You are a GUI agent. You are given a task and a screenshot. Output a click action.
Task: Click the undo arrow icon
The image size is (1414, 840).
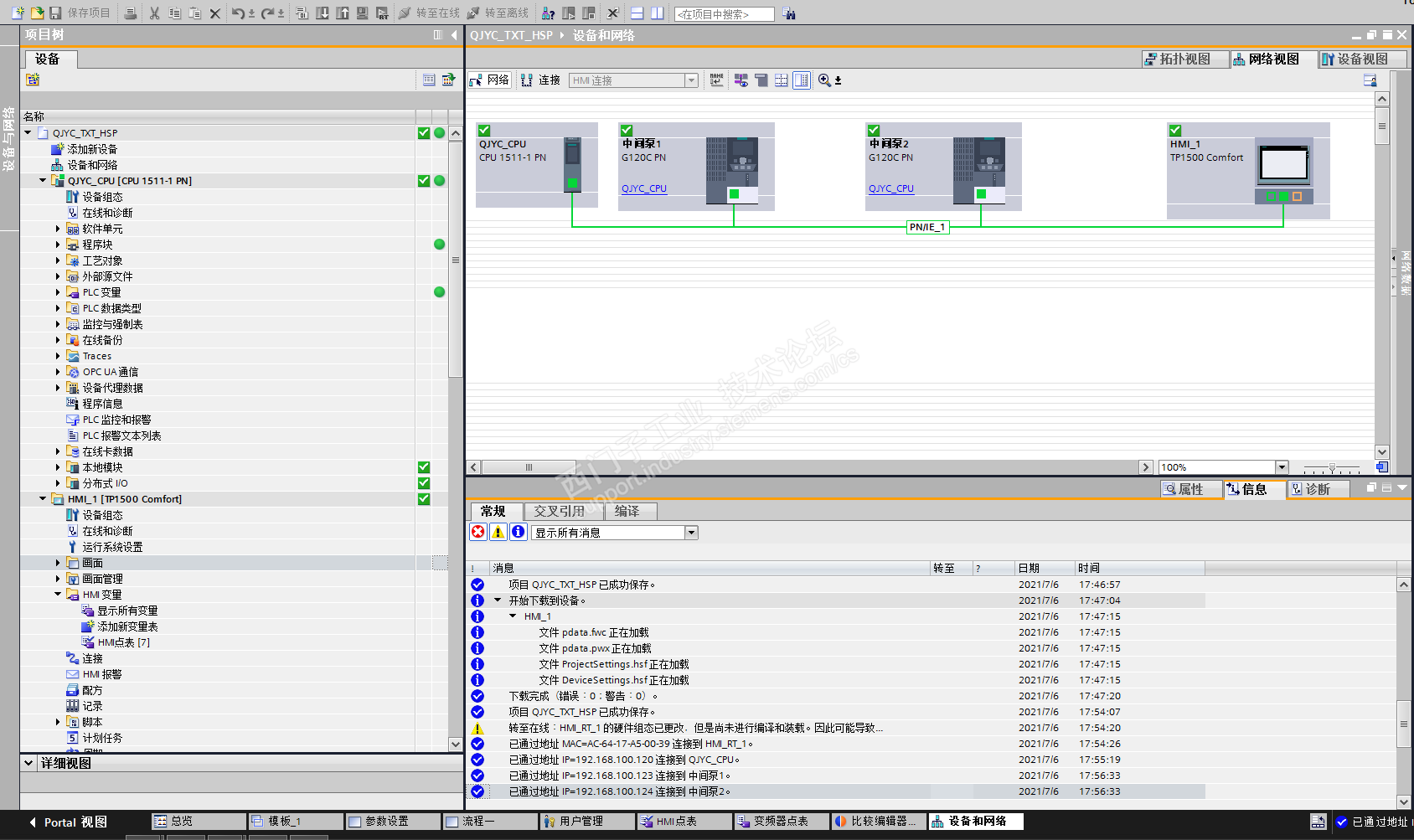(239, 13)
